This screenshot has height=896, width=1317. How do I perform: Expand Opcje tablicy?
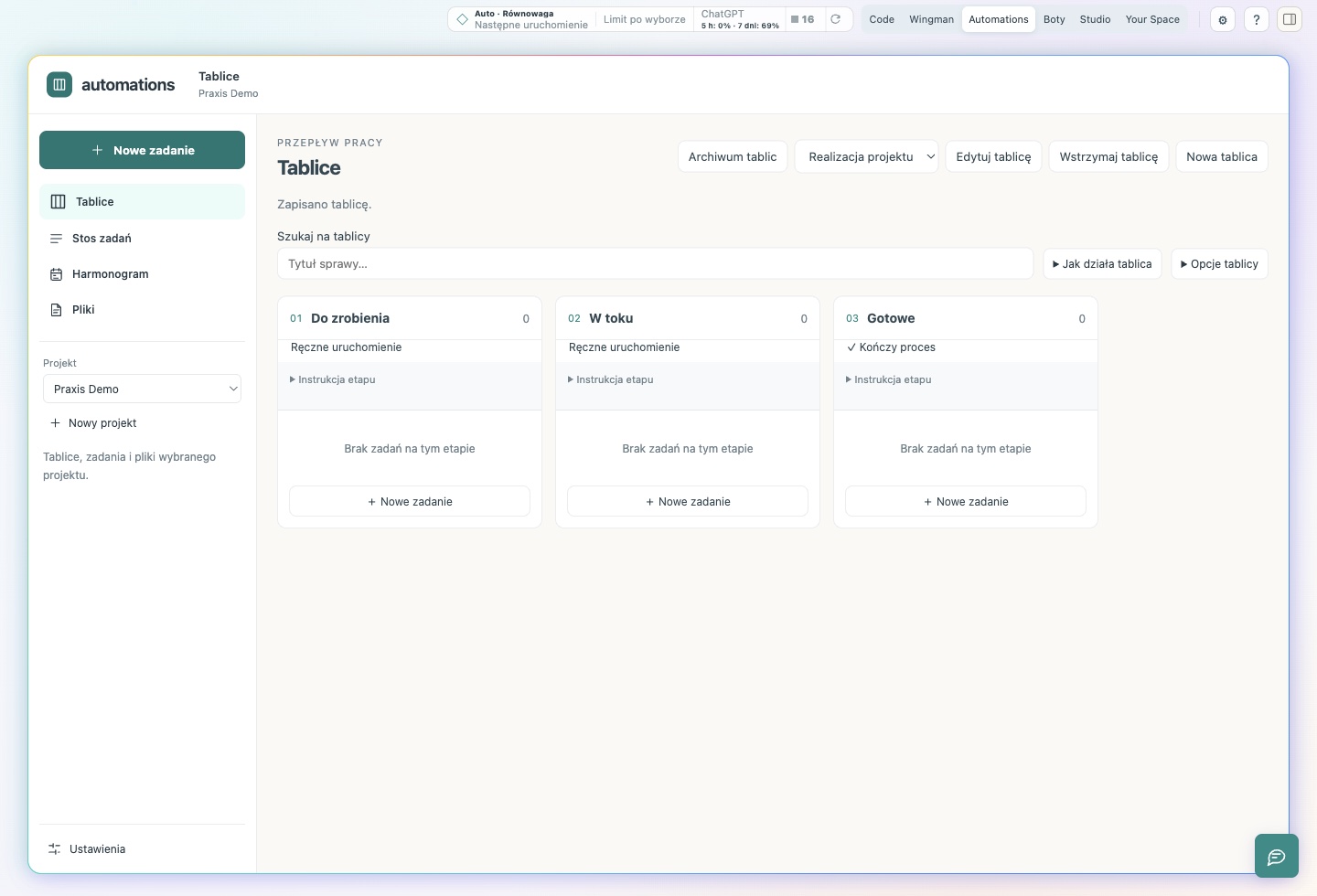click(x=1219, y=263)
